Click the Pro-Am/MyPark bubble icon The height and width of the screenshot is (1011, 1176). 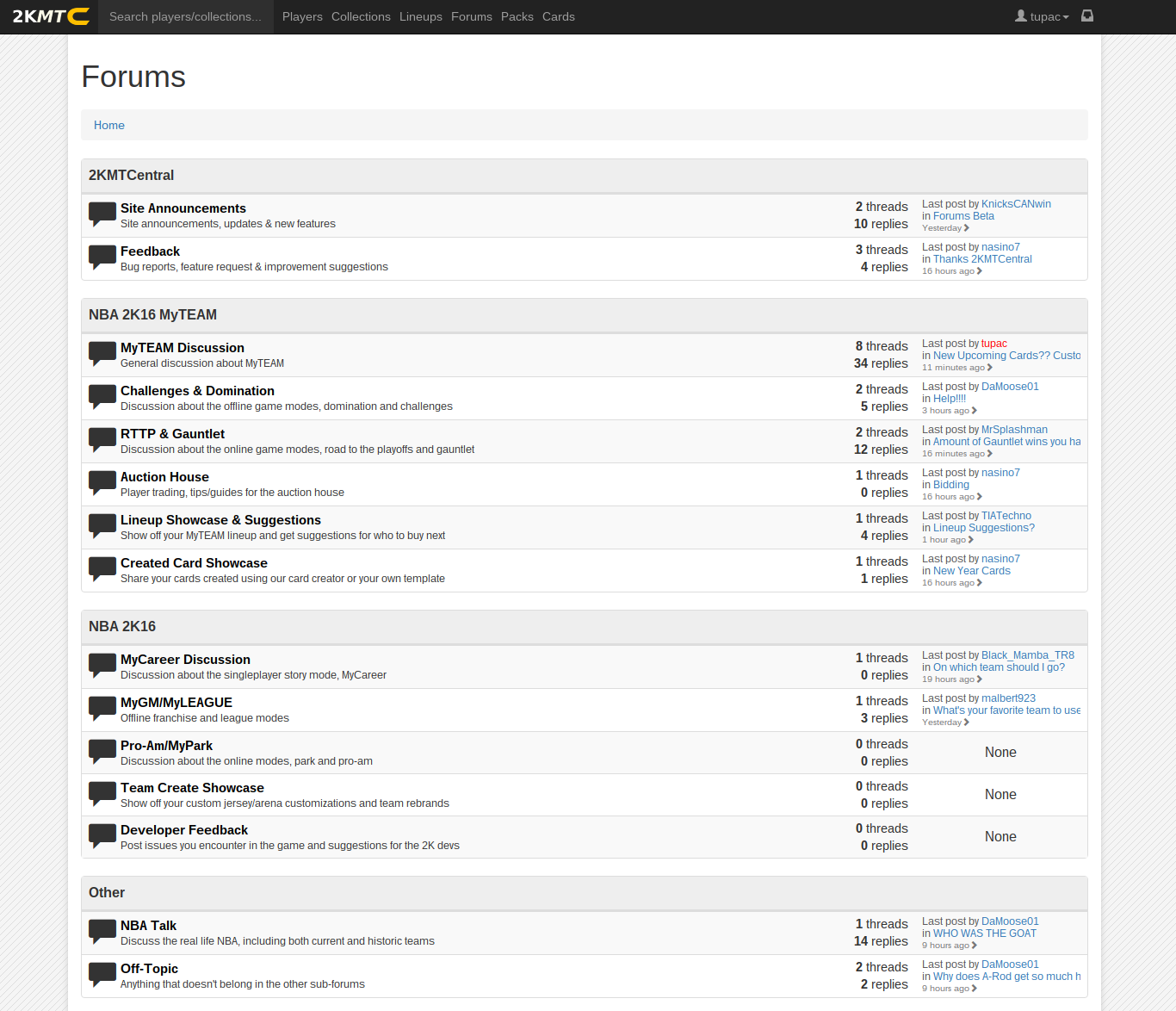click(x=102, y=752)
